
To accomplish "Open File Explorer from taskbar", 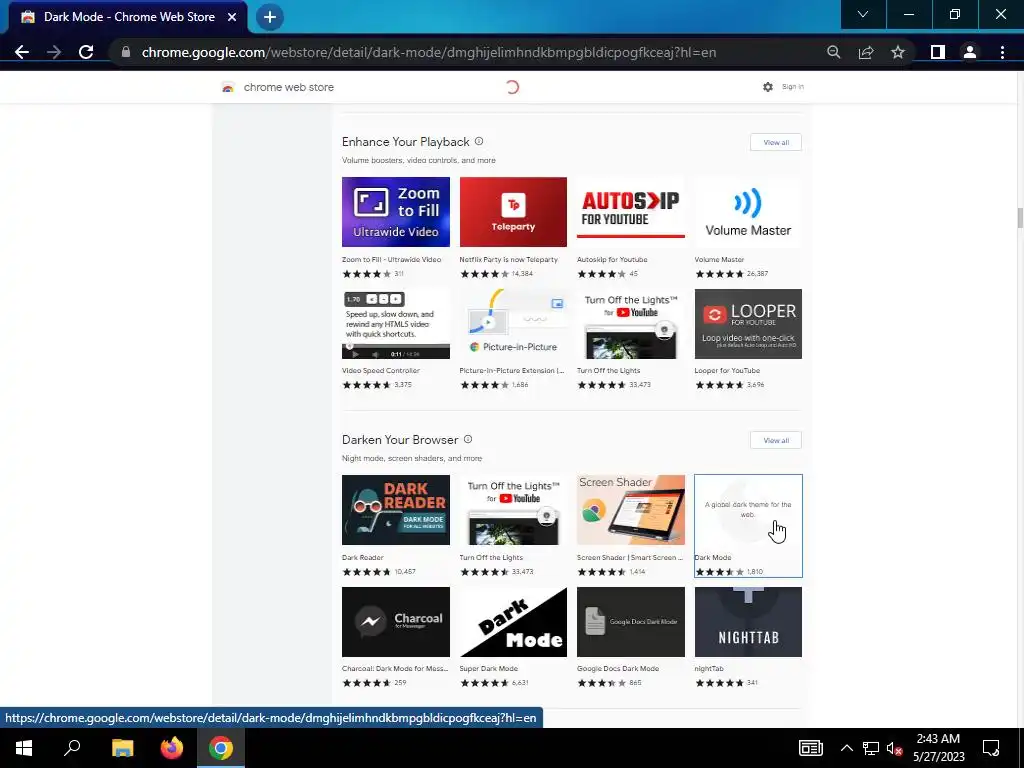I will pyautogui.click(x=122, y=748).
